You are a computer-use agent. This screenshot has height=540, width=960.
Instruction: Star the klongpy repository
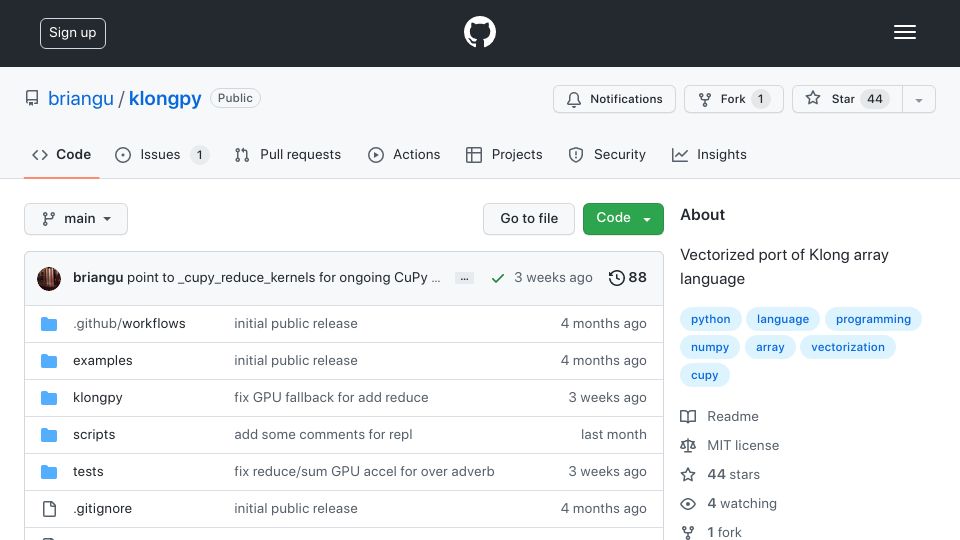pyautogui.click(x=847, y=99)
